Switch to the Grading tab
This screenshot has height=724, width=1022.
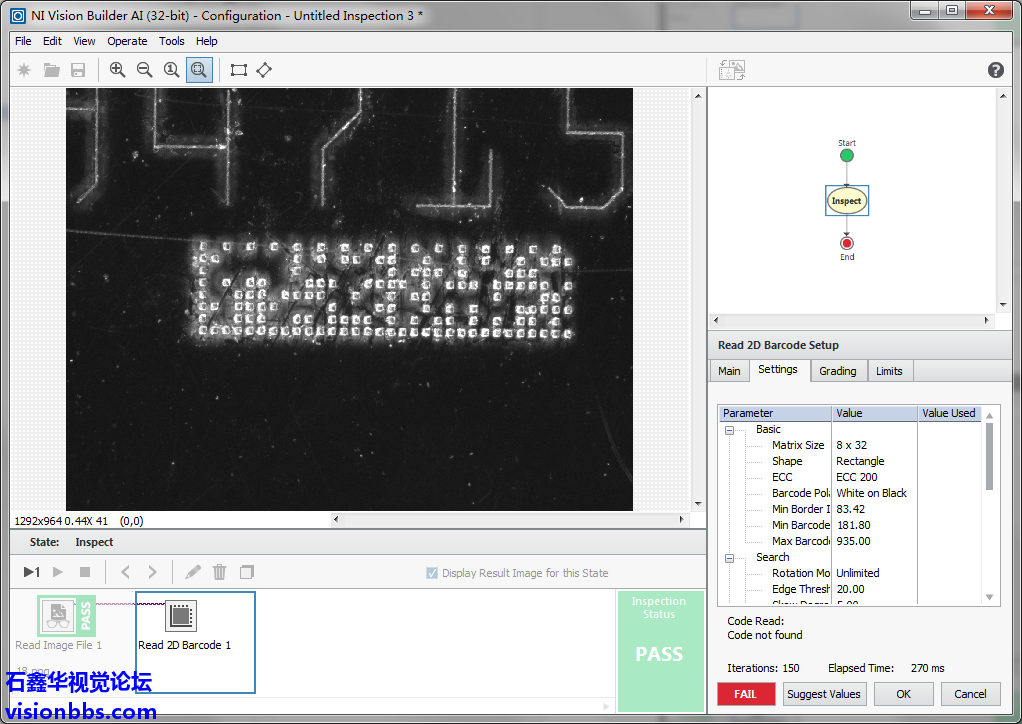(x=838, y=371)
